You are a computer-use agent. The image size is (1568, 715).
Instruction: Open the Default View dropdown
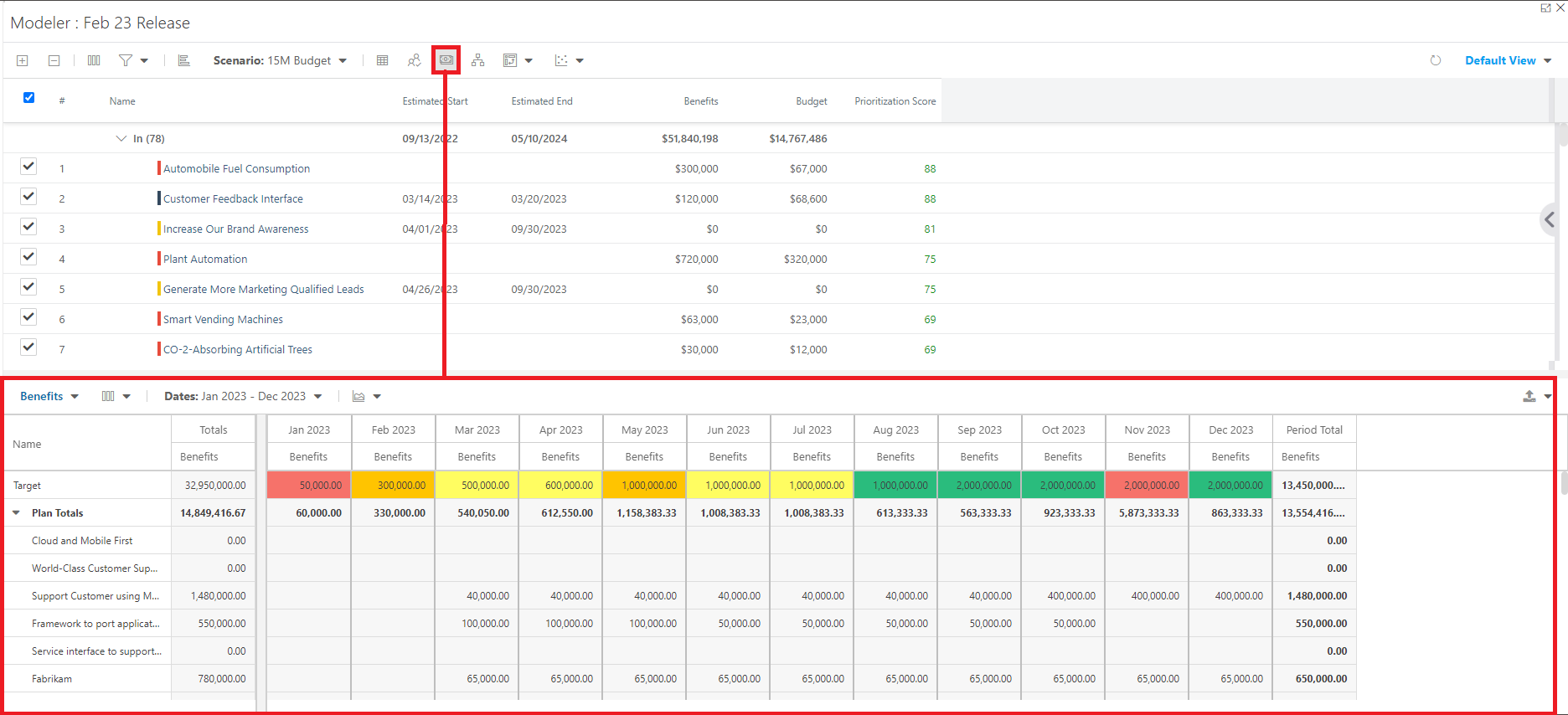[1508, 60]
